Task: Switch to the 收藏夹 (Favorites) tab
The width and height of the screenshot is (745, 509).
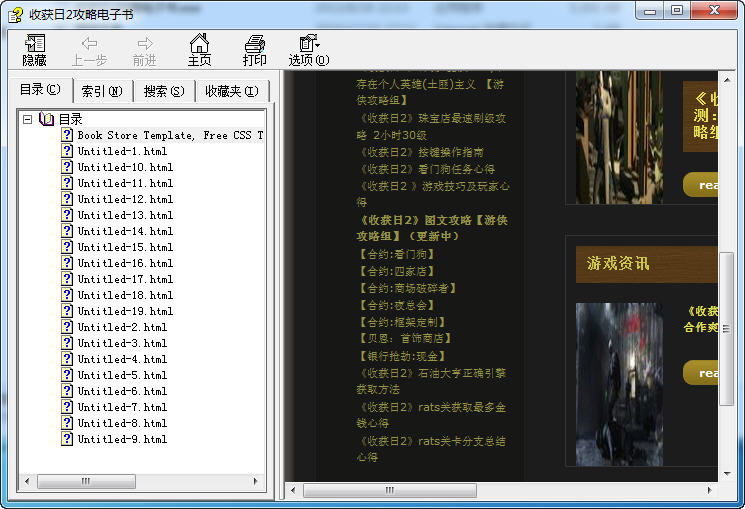Action: pyautogui.click(x=232, y=91)
